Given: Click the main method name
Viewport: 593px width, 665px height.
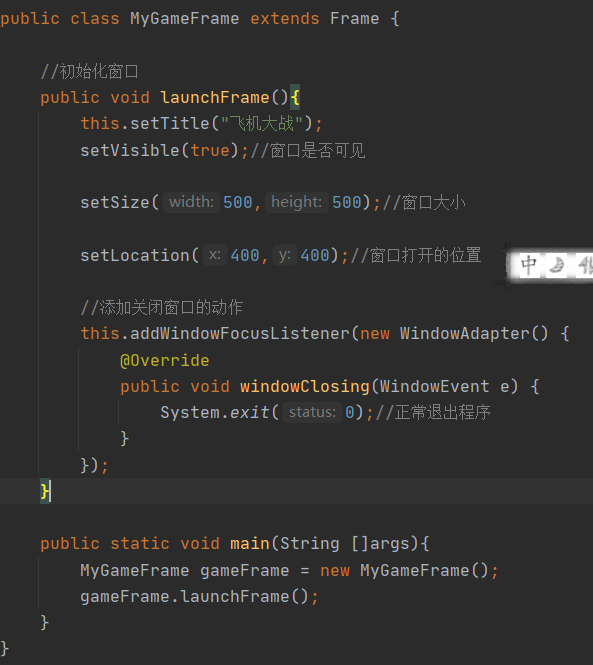Looking at the screenshot, I should (250, 544).
